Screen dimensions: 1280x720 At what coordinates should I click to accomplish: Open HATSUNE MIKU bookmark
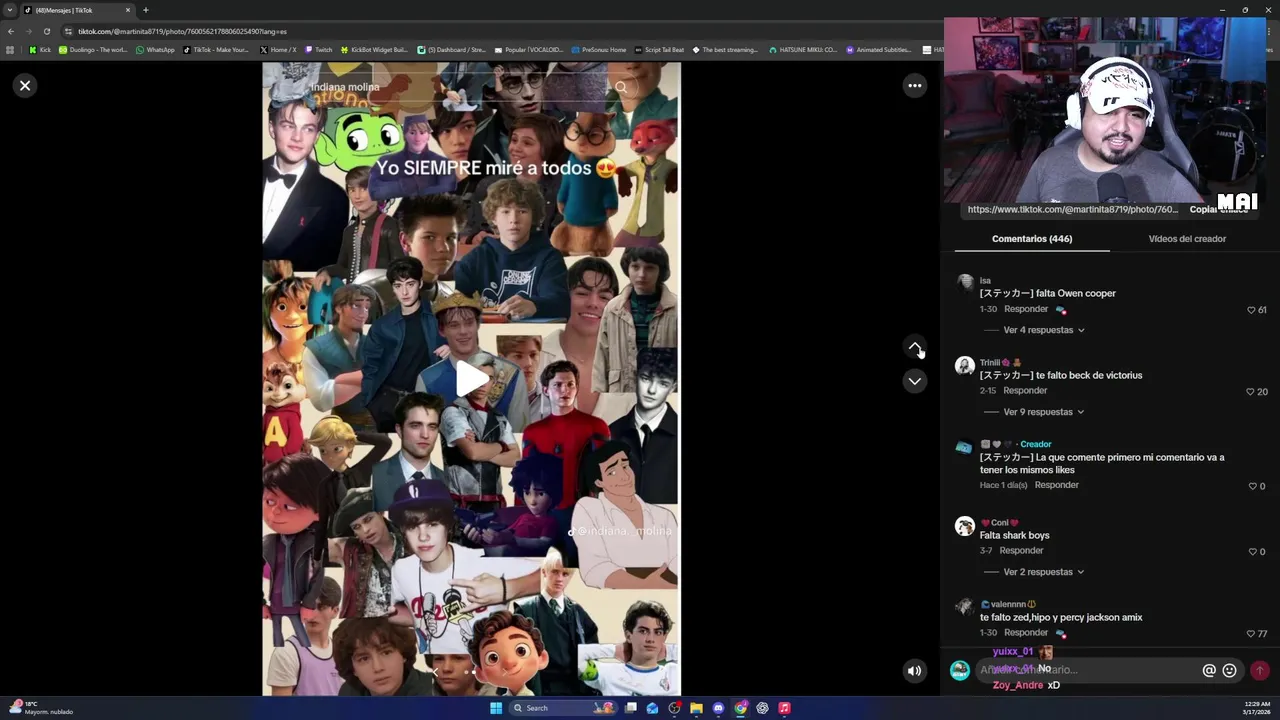(803, 50)
